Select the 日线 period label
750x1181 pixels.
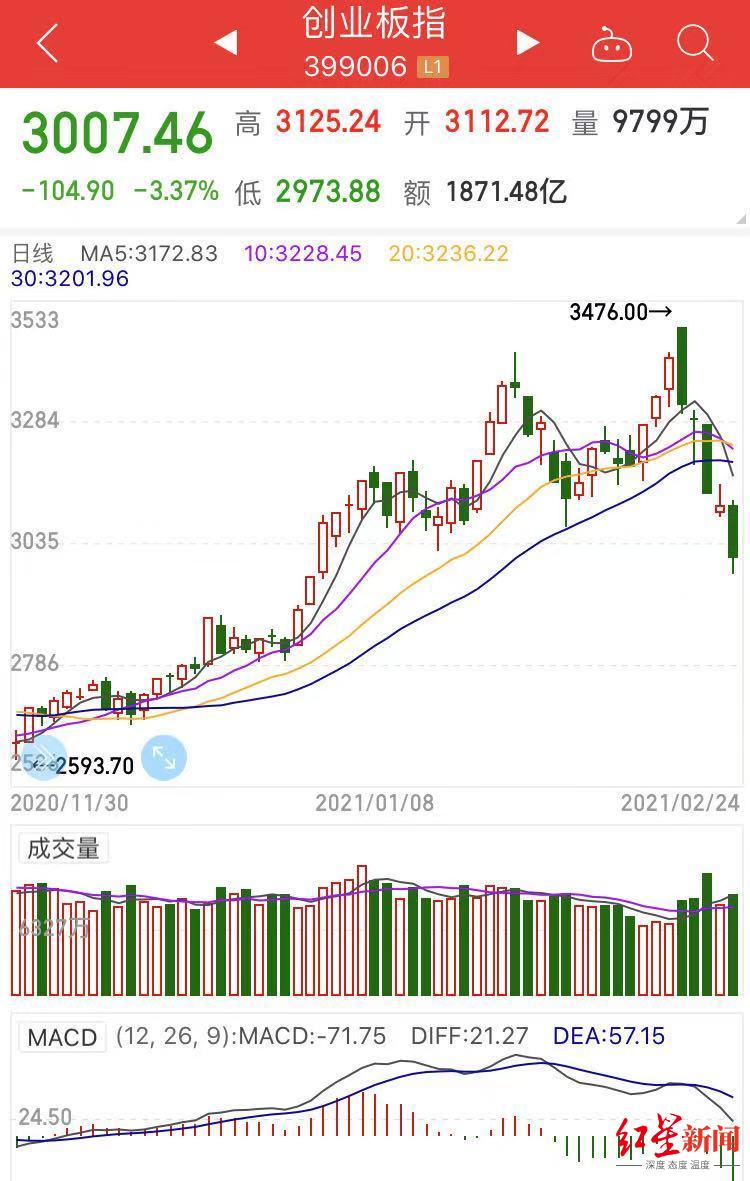(33, 253)
